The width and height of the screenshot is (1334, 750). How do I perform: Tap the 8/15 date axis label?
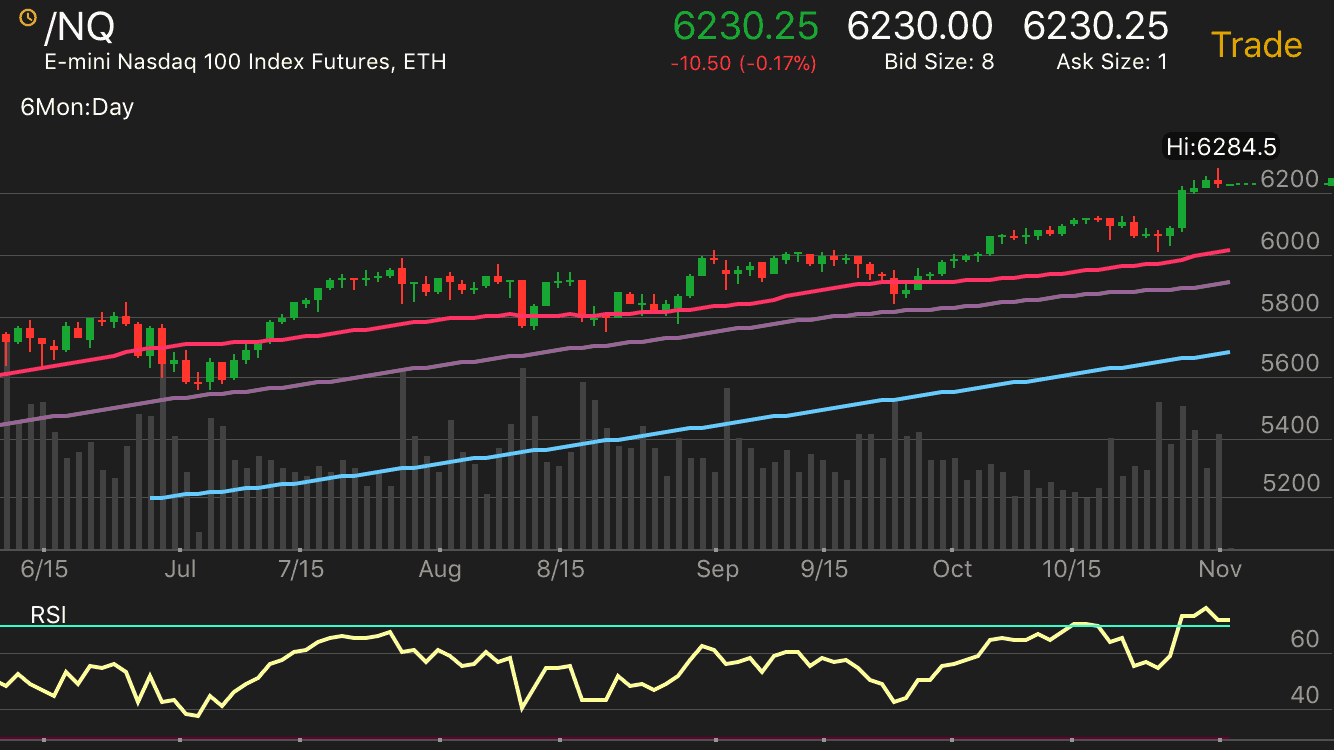click(x=560, y=569)
